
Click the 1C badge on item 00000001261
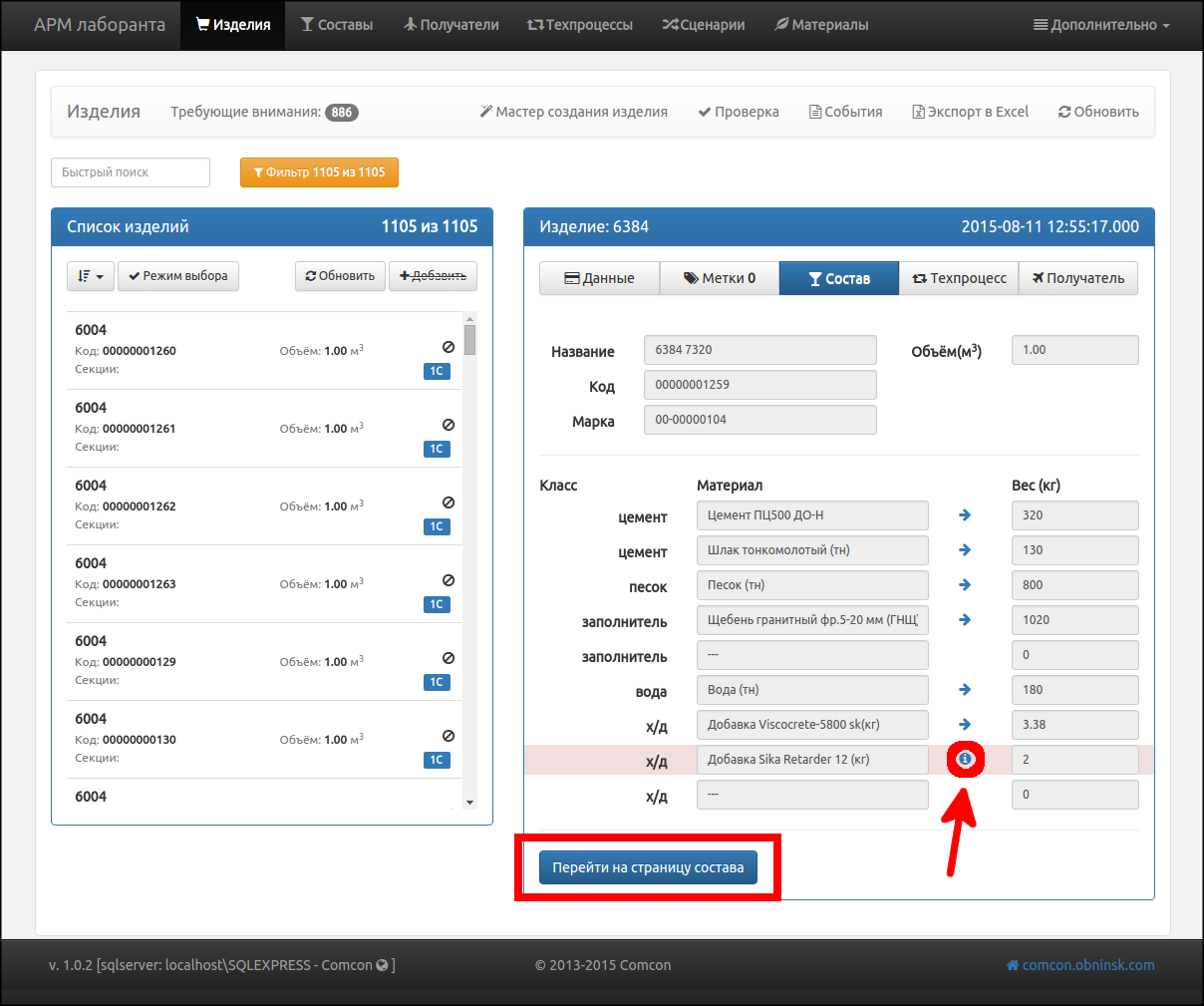click(x=437, y=449)
